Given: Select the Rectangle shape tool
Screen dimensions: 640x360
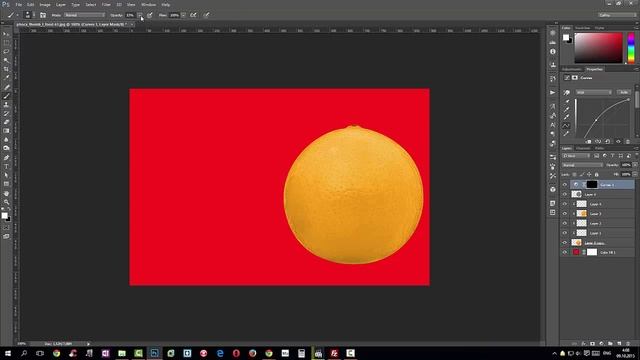Looking at the screenshot, I should pyautogui.click(x=6, y=184).
